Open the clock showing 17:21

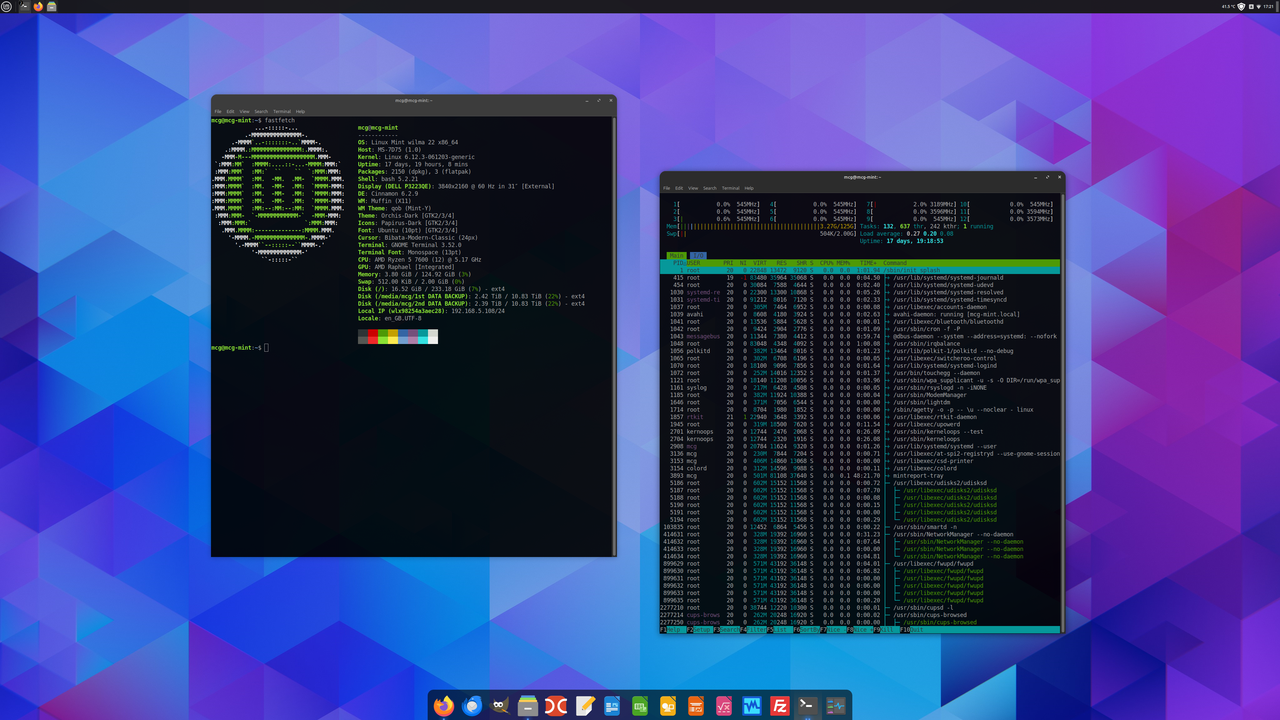tap(1268, 6)
